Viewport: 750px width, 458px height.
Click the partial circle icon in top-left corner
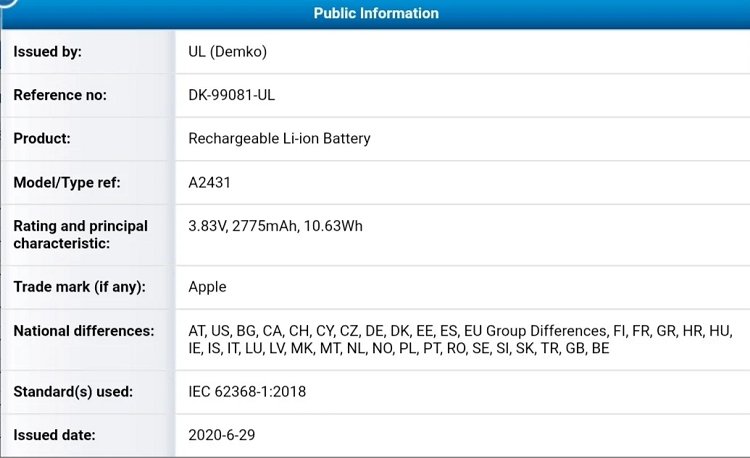(6, 5)
